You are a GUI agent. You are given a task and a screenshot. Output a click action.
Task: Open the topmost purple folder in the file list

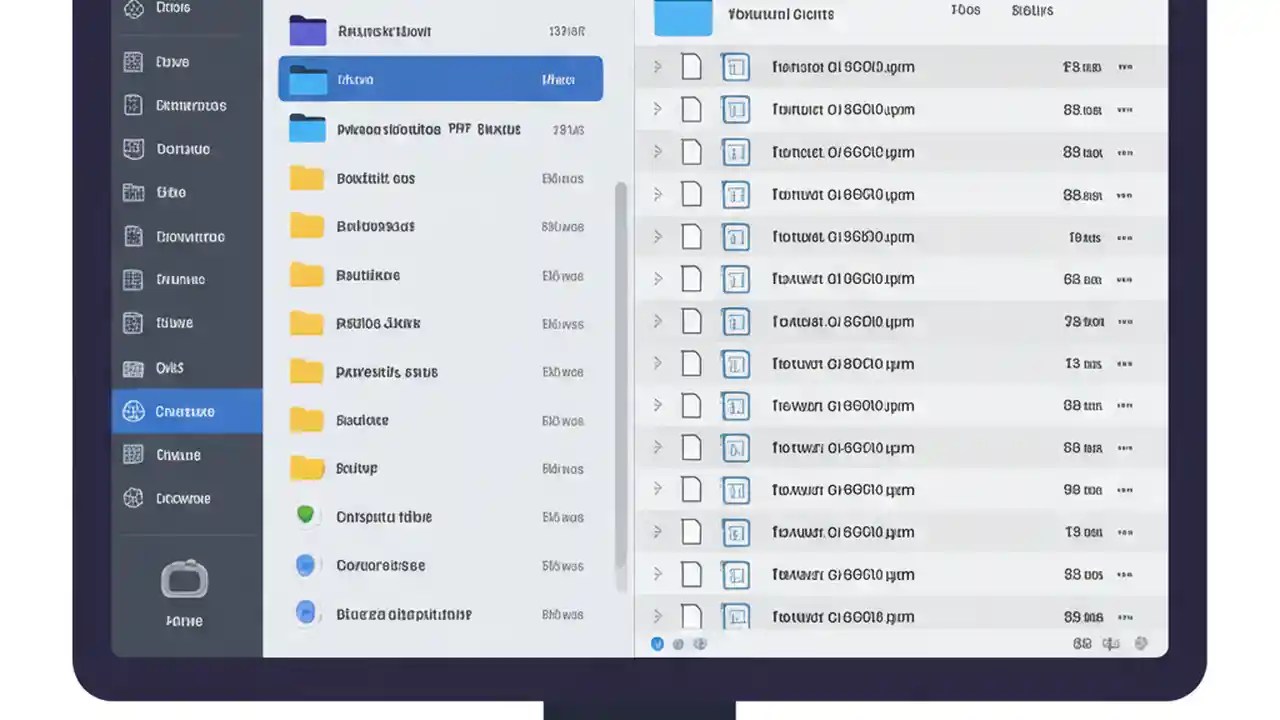pos(307,31)
